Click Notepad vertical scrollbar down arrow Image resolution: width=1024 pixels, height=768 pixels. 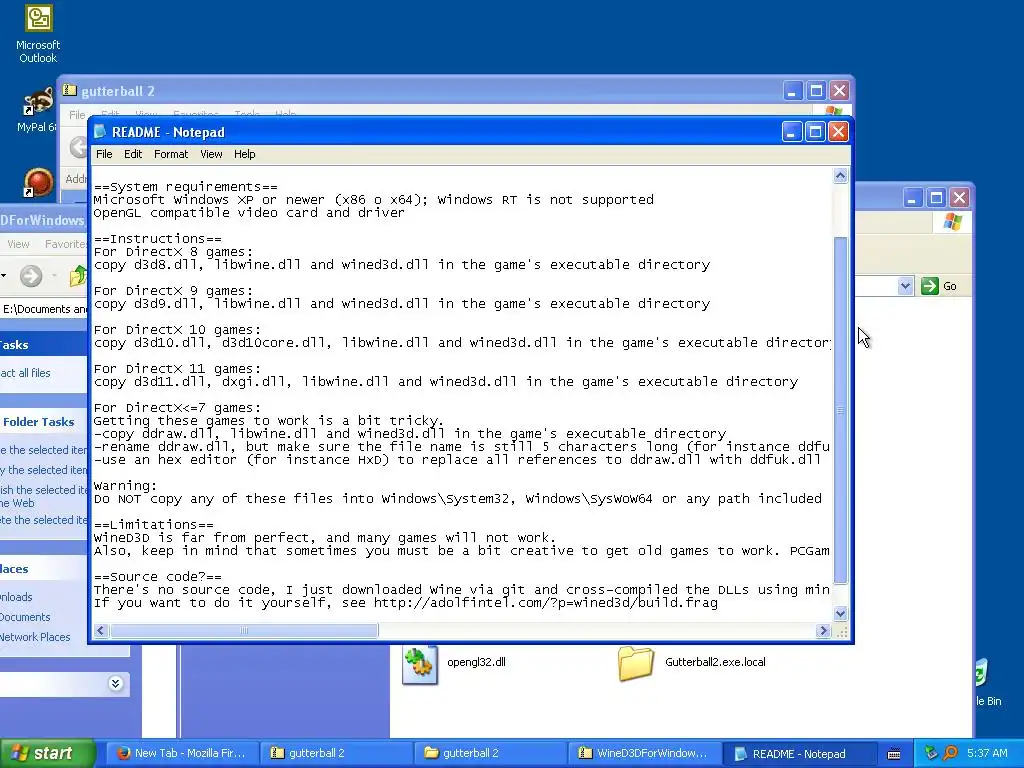[840, 613]
